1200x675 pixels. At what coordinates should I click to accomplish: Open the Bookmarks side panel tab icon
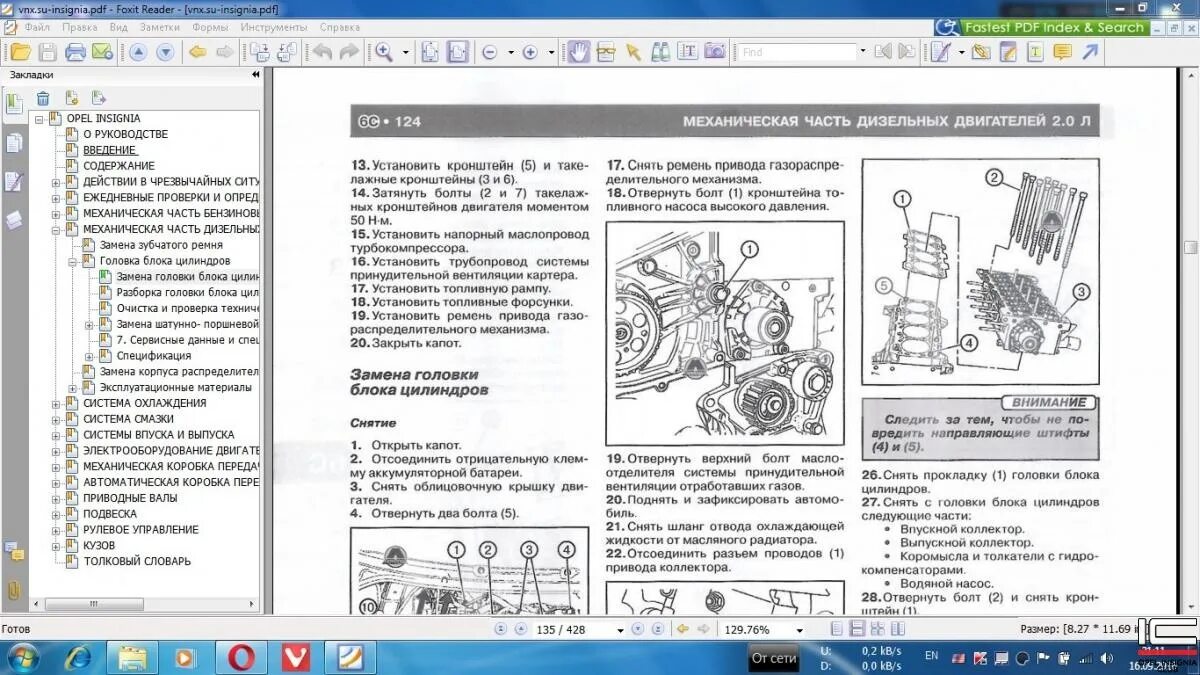coord(14,103)
